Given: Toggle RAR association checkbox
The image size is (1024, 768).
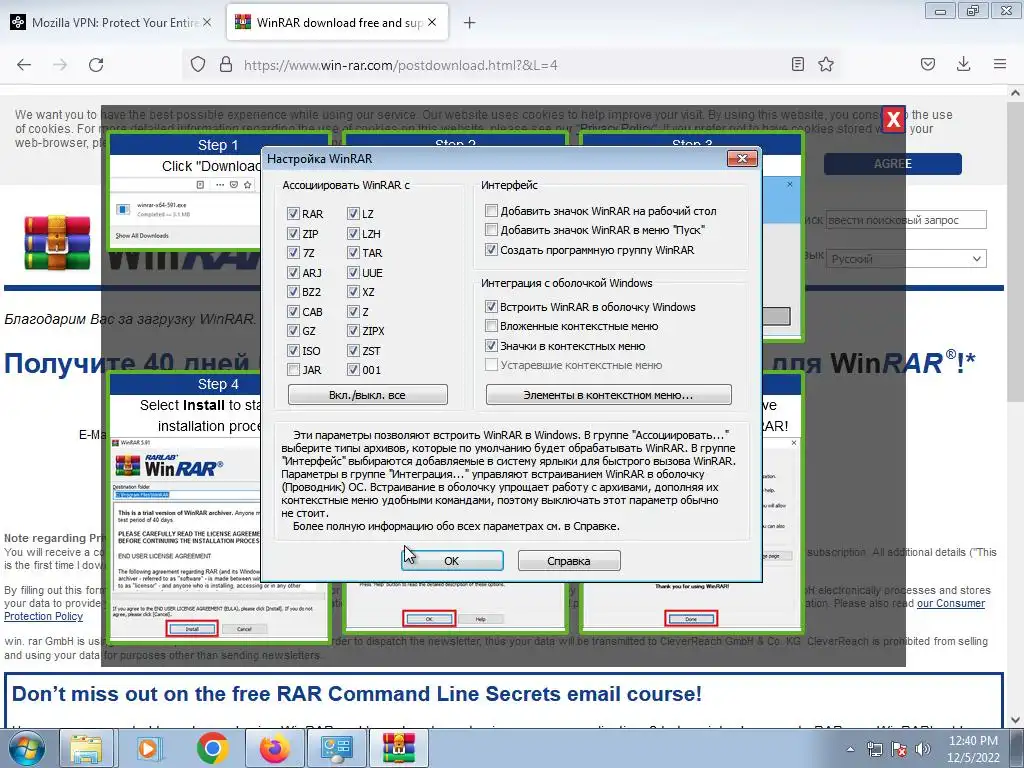Looking at the screenshot, I should pyautogui.click(x=293, y=214).
